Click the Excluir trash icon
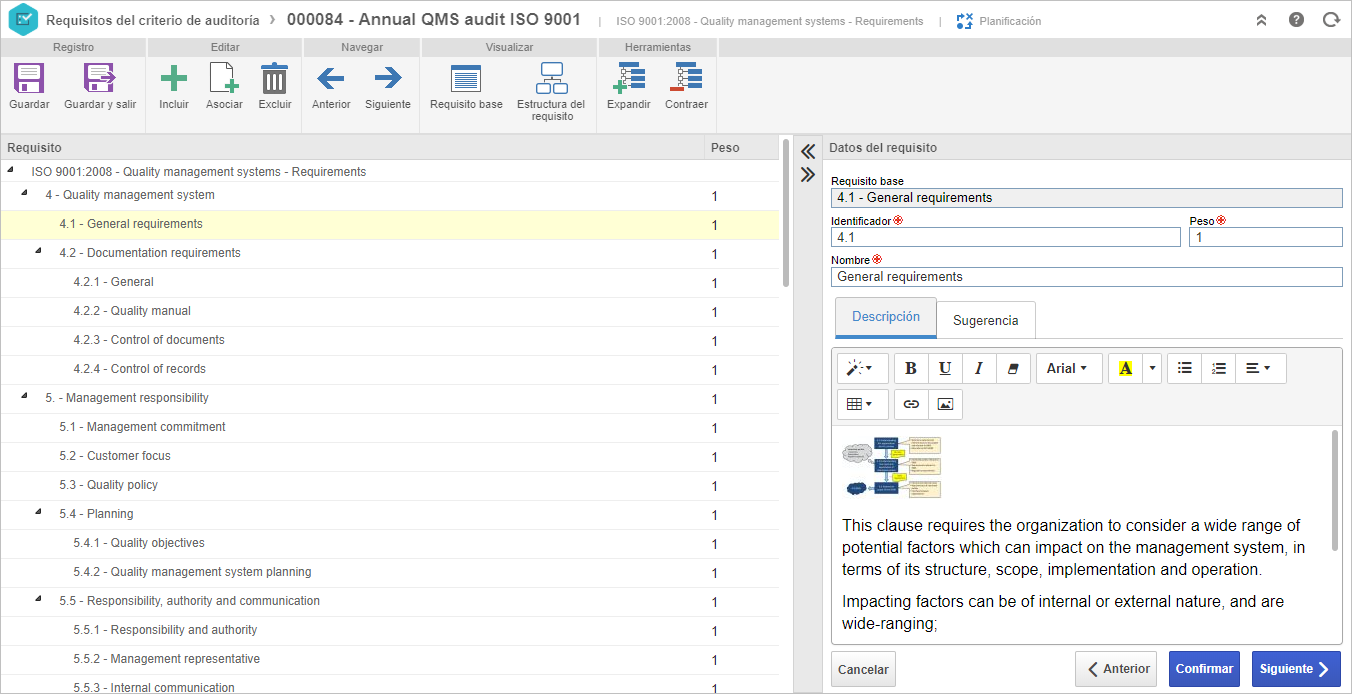This screenshot has height=694, width=1352. [x=275, y=78]
